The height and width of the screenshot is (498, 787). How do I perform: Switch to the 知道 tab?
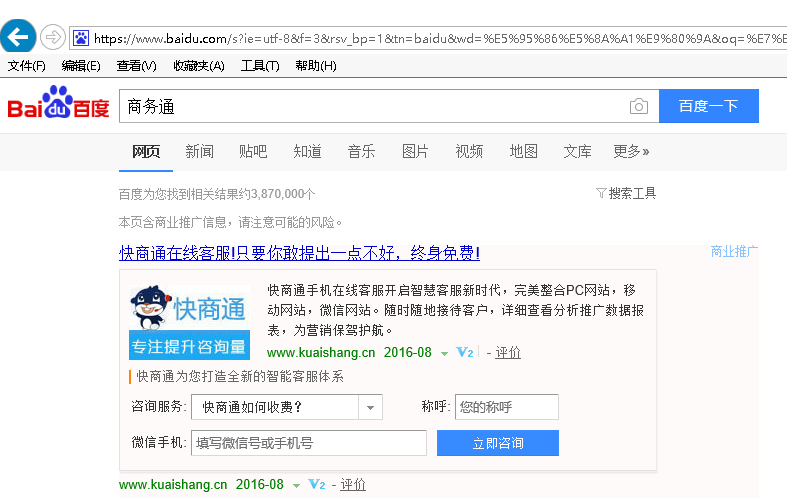[307, 151]
